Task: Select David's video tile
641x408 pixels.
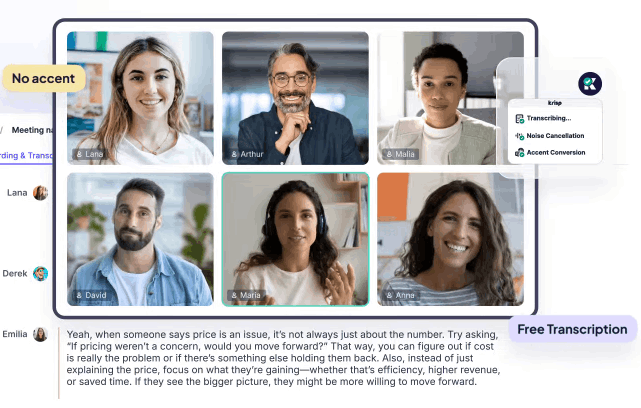Action: [140, 239]
